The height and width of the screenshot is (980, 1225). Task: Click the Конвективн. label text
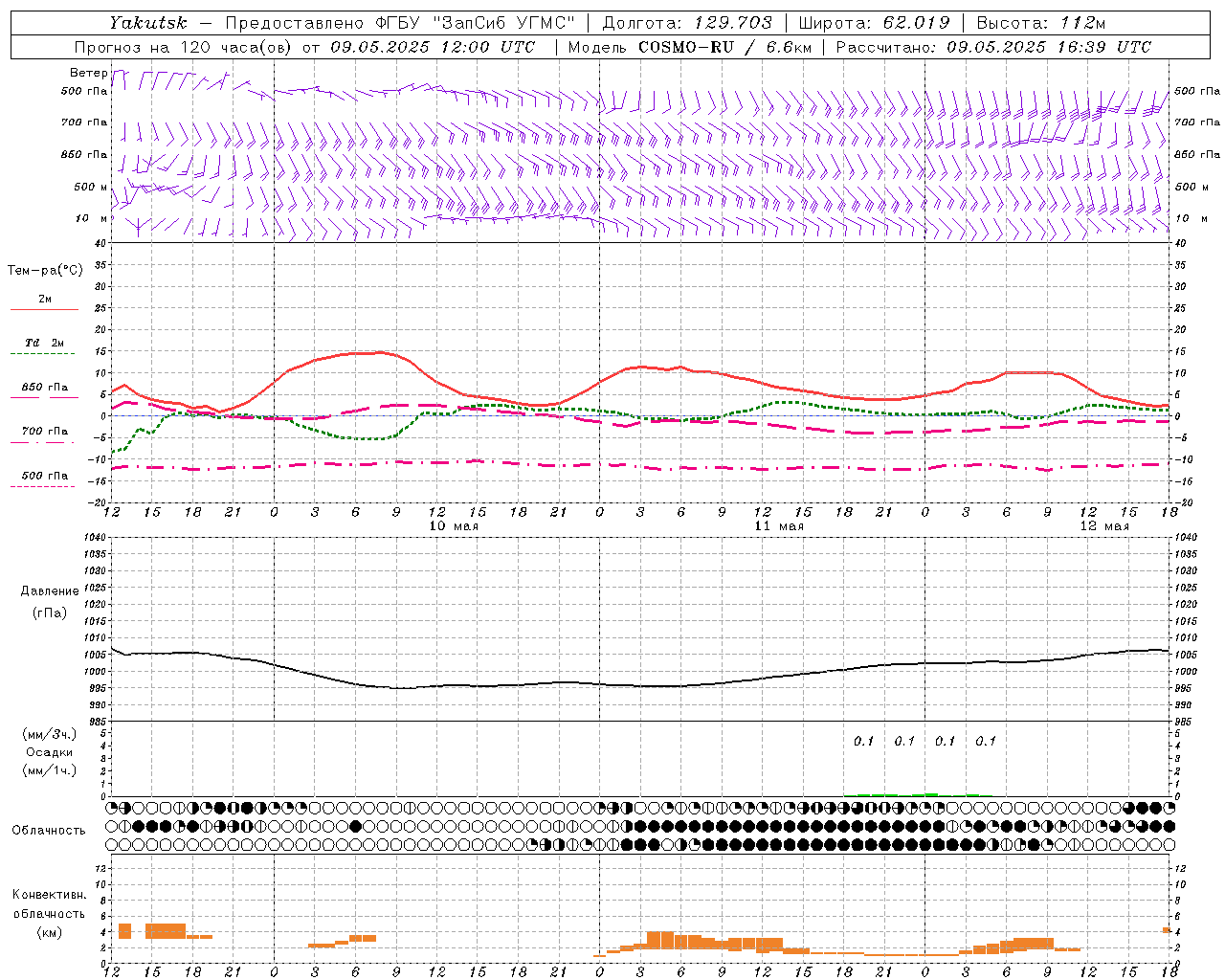[50, 895]
